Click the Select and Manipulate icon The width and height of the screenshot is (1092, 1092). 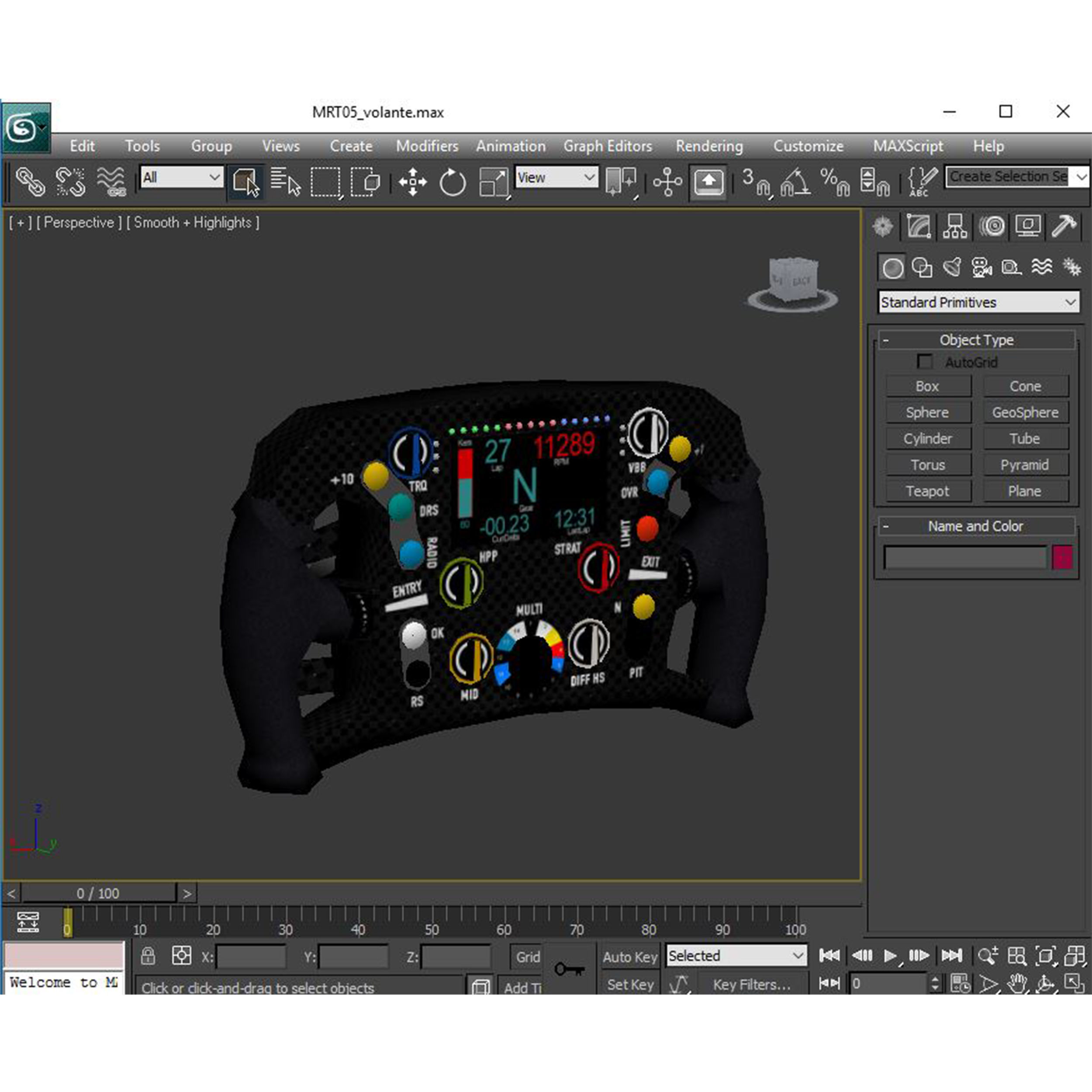click(x=667, y=182)
